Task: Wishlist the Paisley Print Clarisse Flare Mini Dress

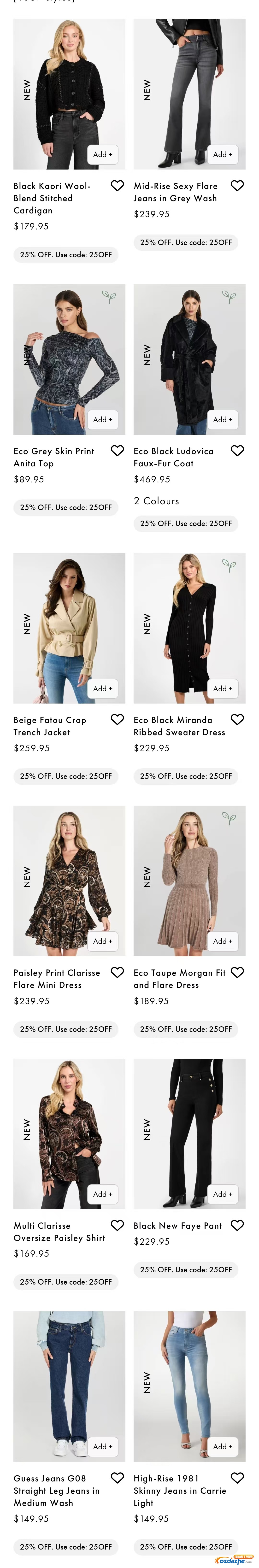Action: (117, 972)
